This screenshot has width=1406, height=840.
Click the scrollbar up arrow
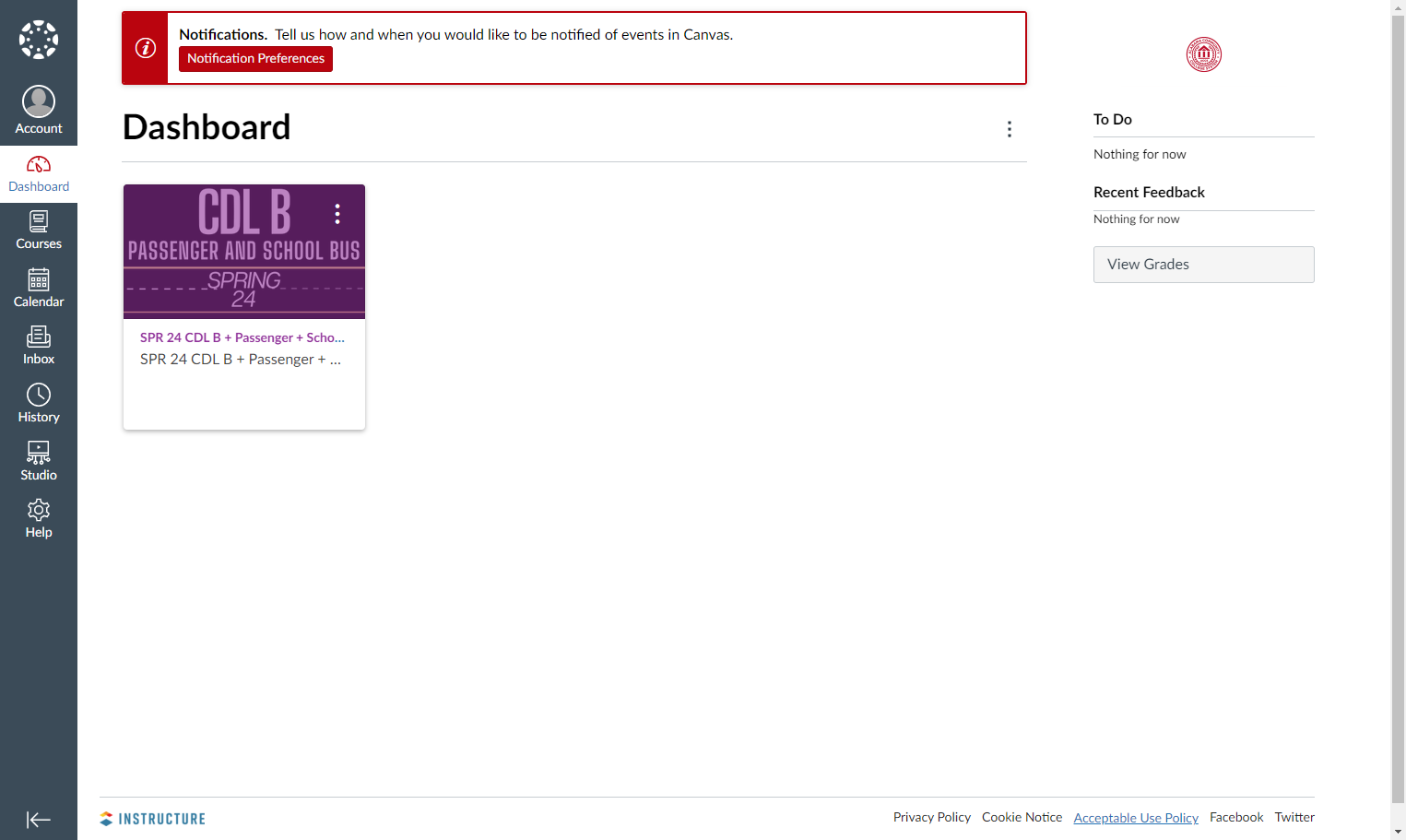(x=1399, y=7)
